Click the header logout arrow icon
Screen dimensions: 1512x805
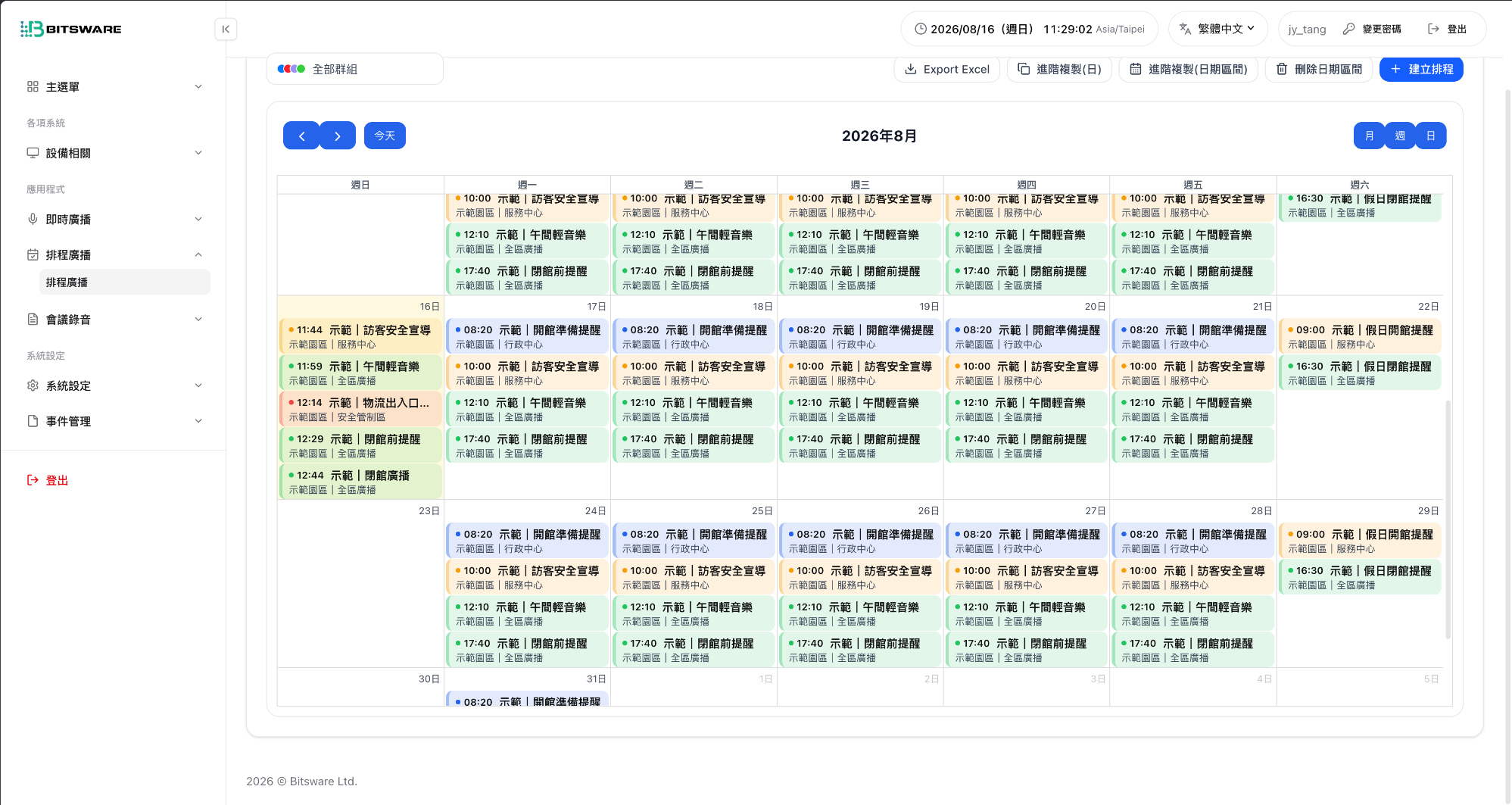[1433, 29]
